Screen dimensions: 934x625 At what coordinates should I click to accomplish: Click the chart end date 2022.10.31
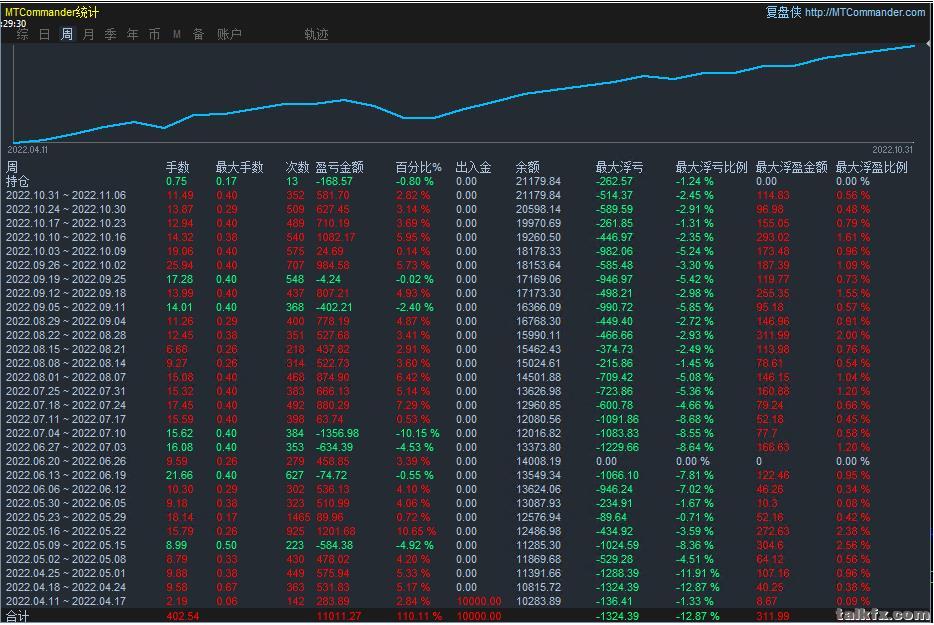[x=893, y=150]
